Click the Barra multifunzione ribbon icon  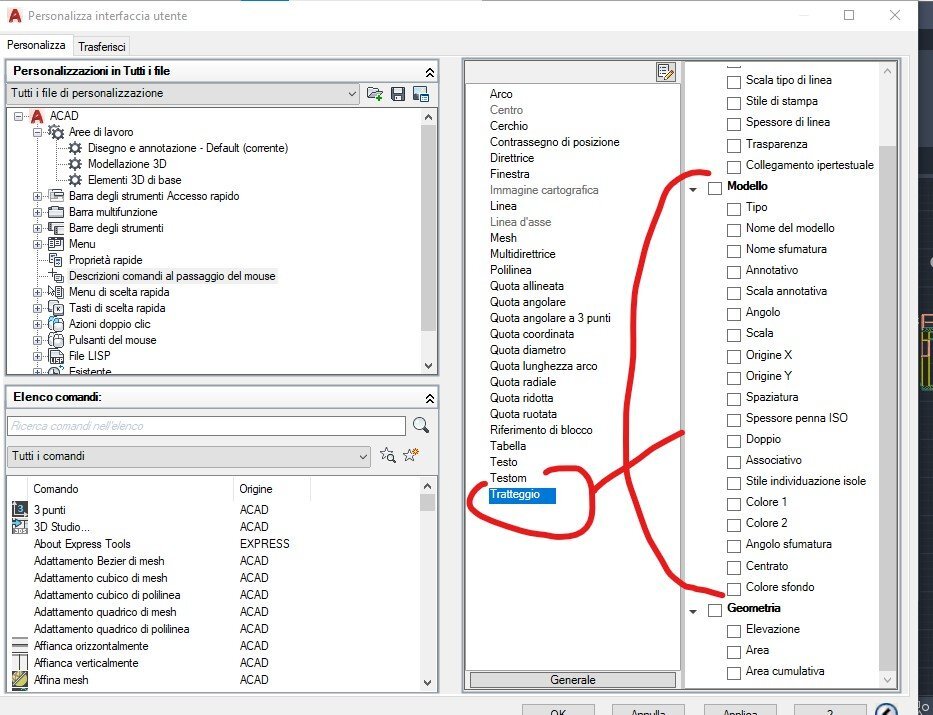(x=56, y=212)
